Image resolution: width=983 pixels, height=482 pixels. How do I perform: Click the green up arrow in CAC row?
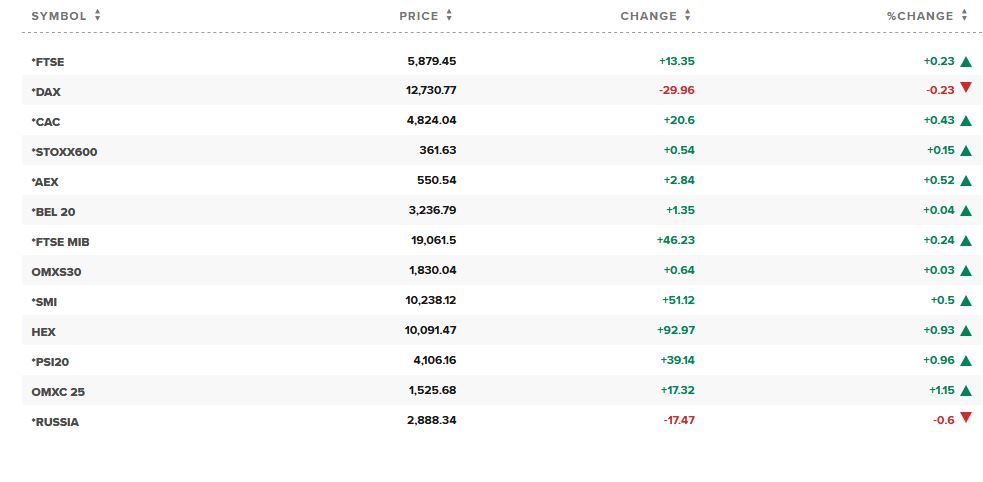(965, 121)
